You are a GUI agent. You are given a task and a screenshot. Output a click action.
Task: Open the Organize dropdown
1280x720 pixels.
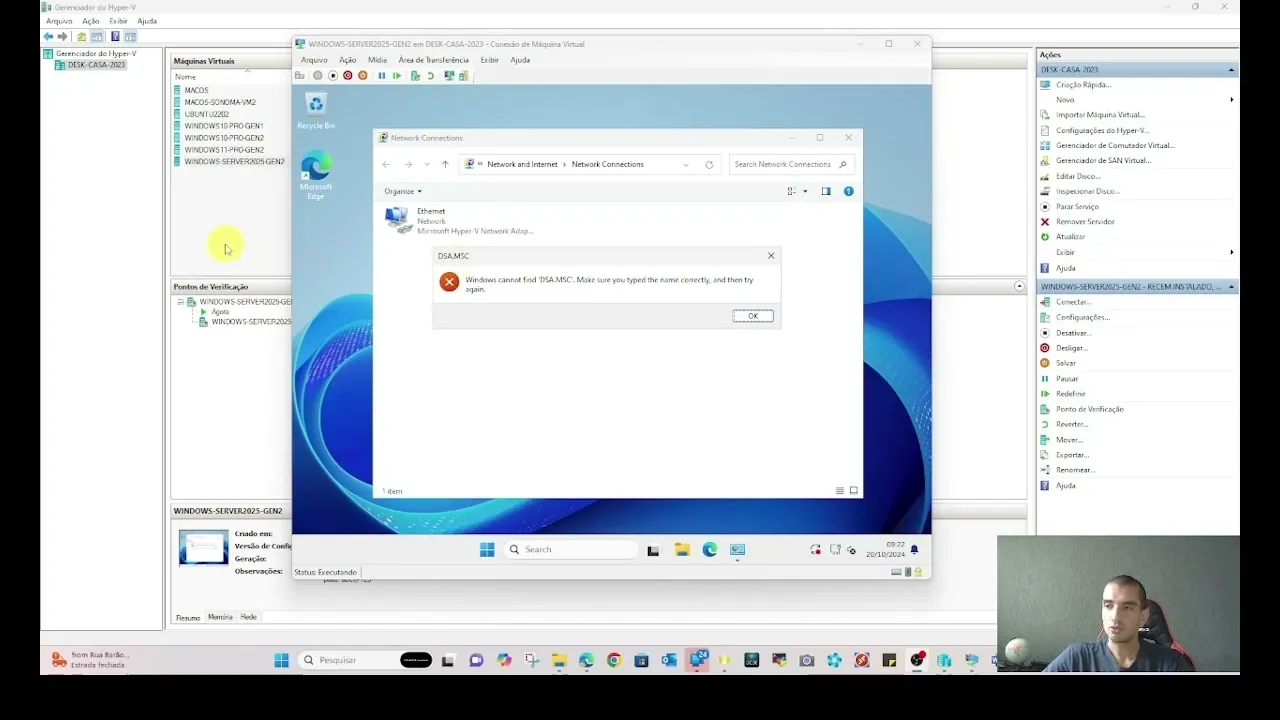[x=403, y=191]
